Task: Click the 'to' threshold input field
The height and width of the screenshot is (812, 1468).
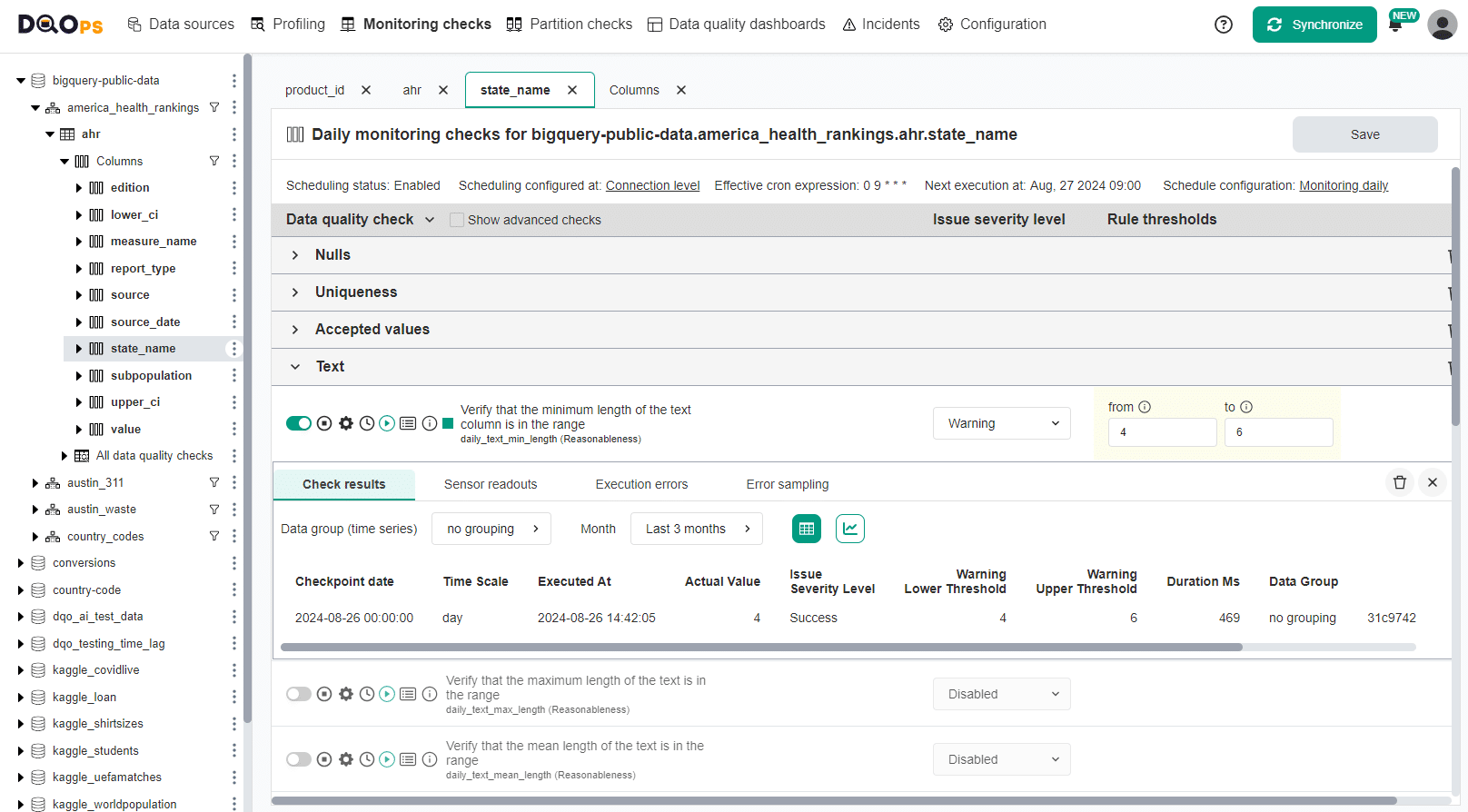Action: click(1279, 432)
